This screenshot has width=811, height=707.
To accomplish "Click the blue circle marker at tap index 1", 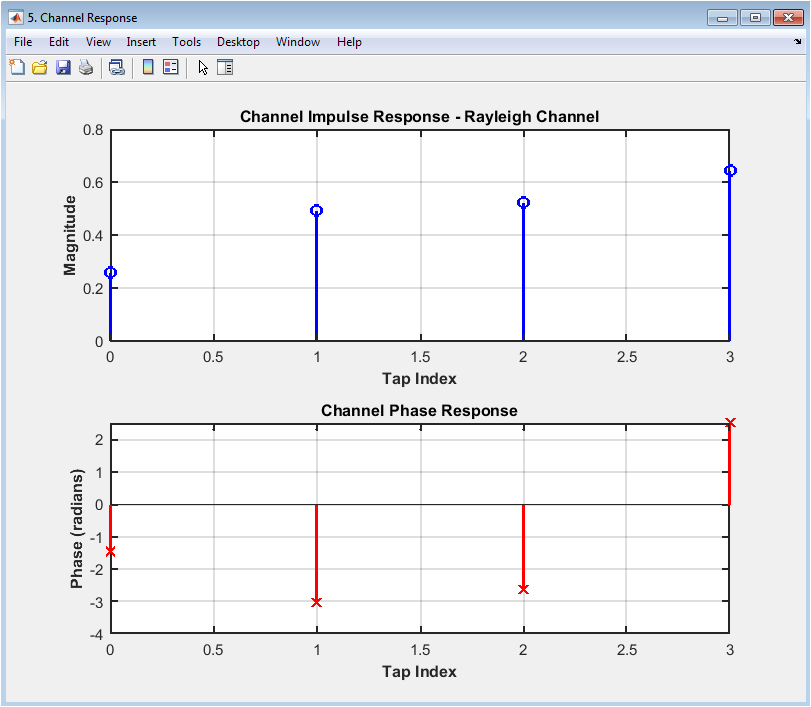I will pyautogui.click(x=317, y=211).
